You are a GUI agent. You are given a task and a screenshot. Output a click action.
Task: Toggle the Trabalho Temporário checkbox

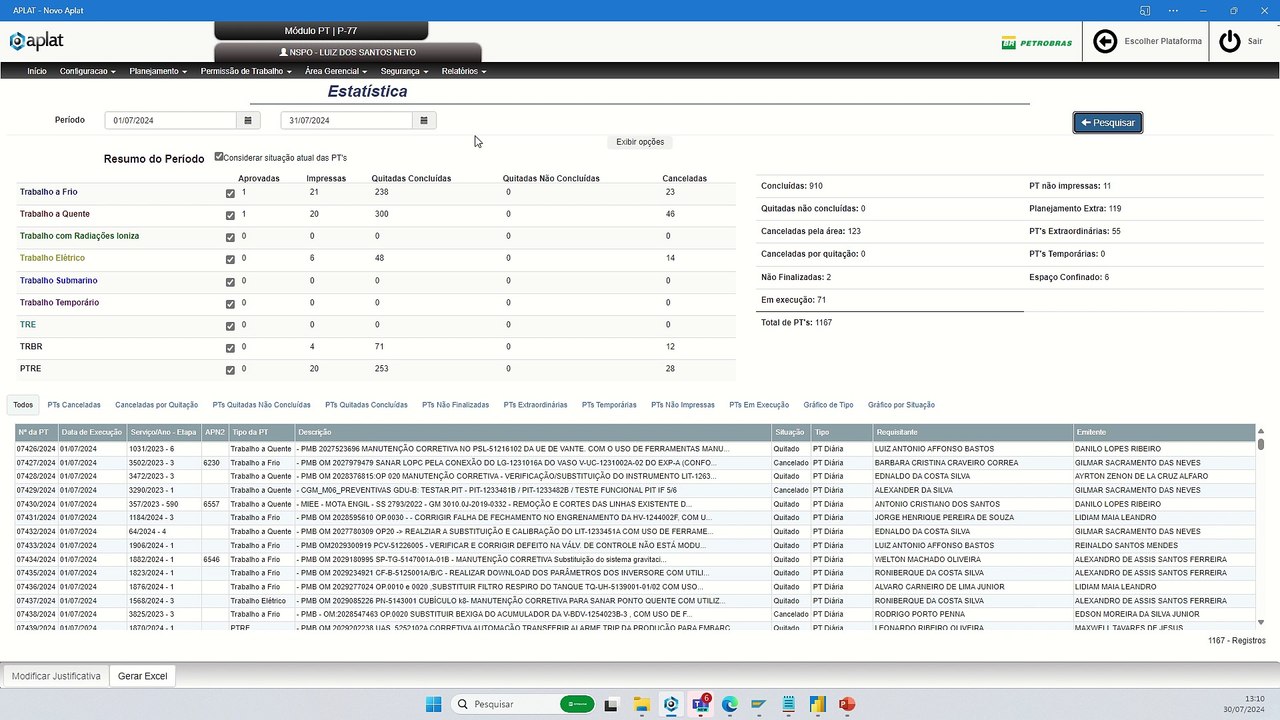(230, 304)
